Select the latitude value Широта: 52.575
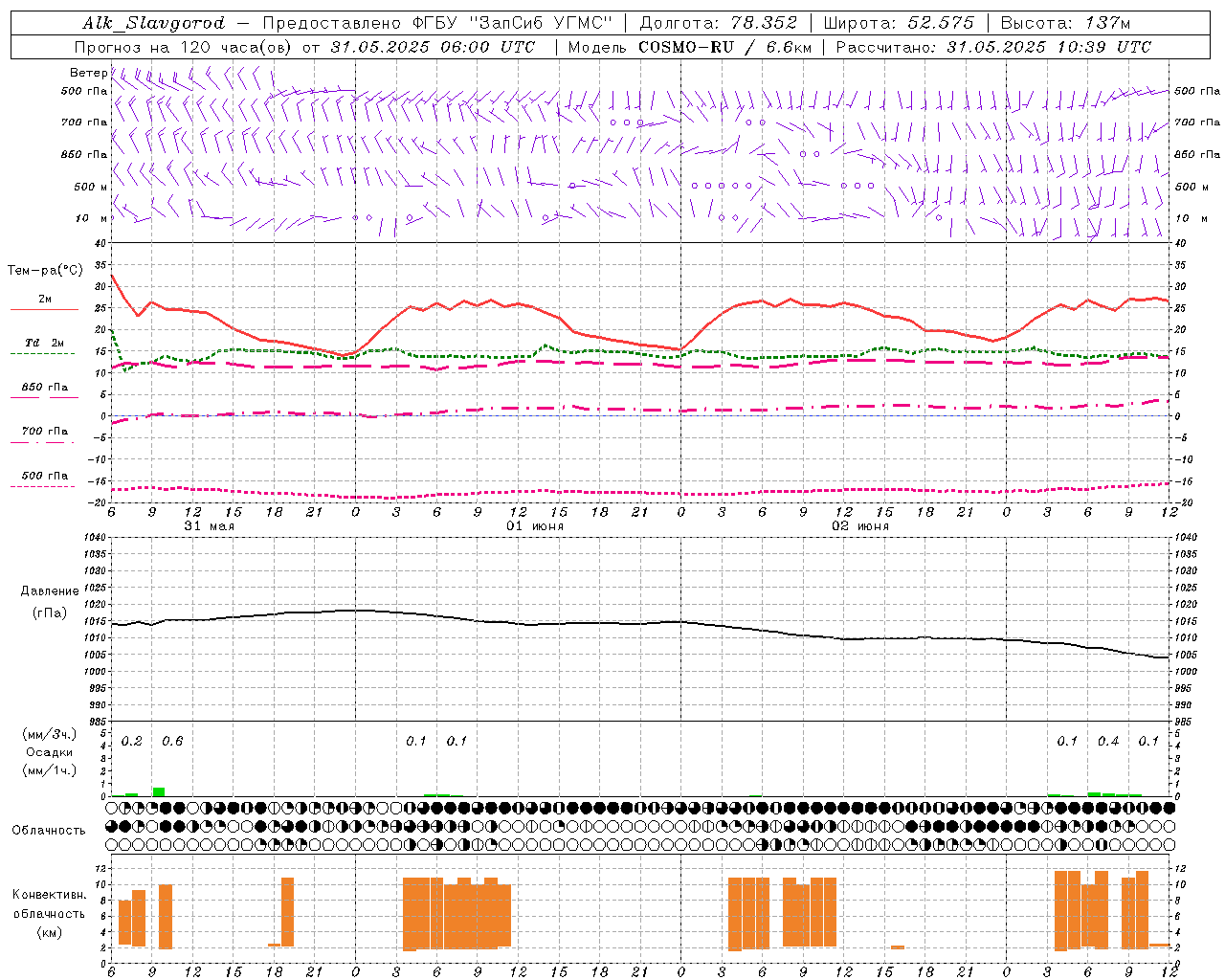Screen dimensions: 1225x980 coord(899,23)
